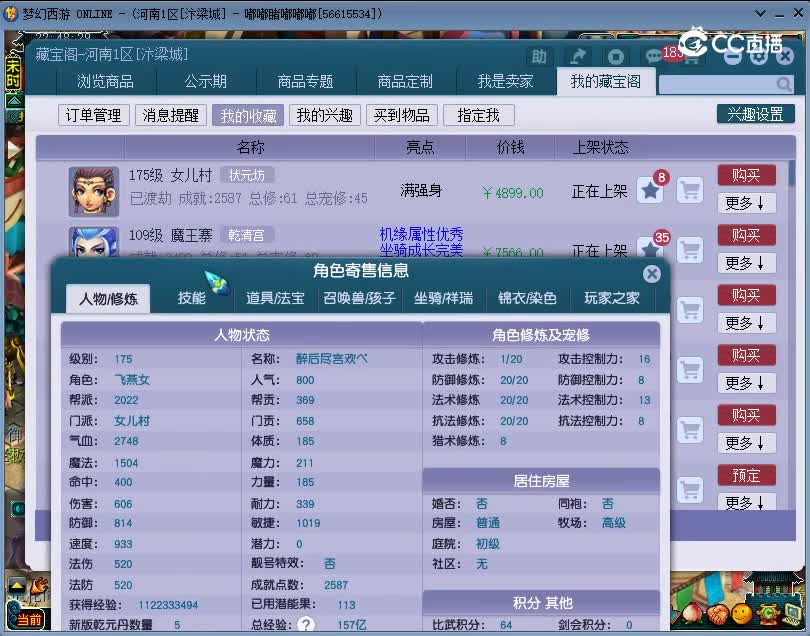Click the search magnifier icon

tap(784, 84)
